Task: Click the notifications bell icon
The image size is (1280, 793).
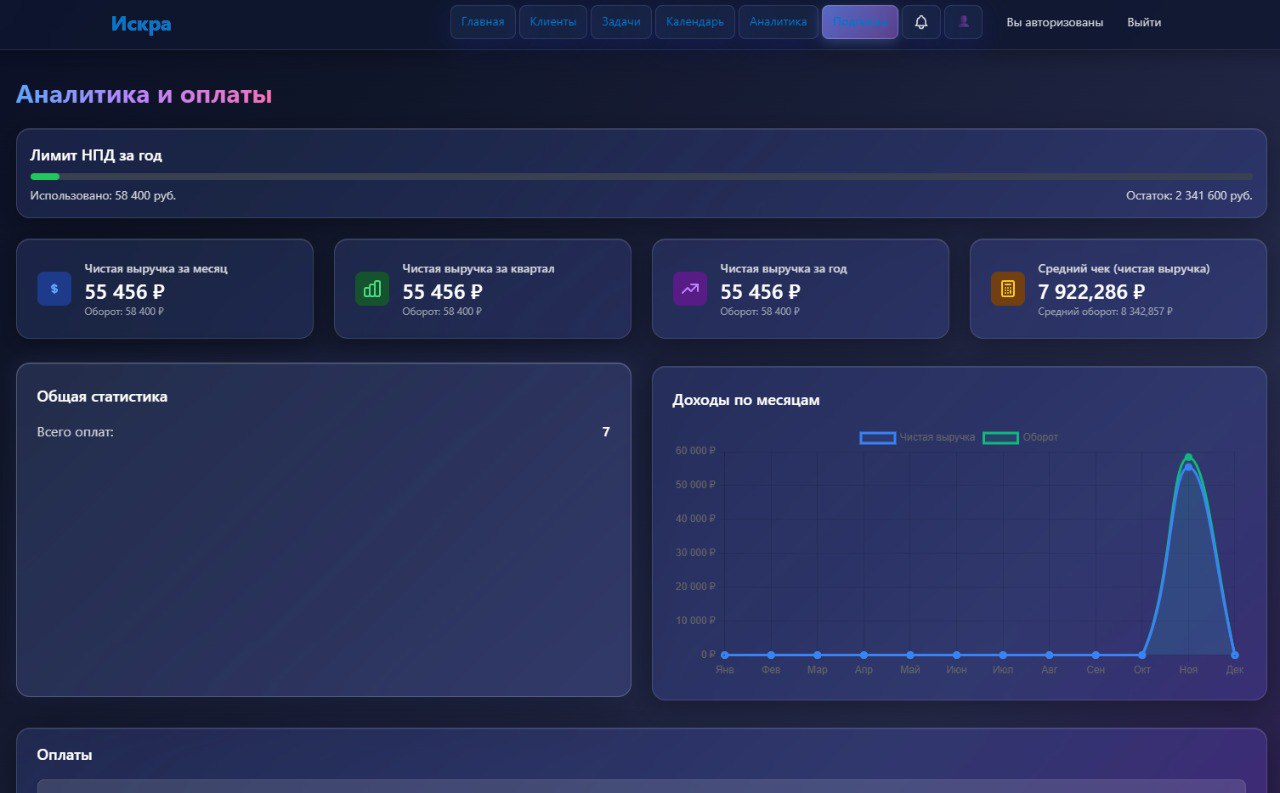Action: pos(921,22)
